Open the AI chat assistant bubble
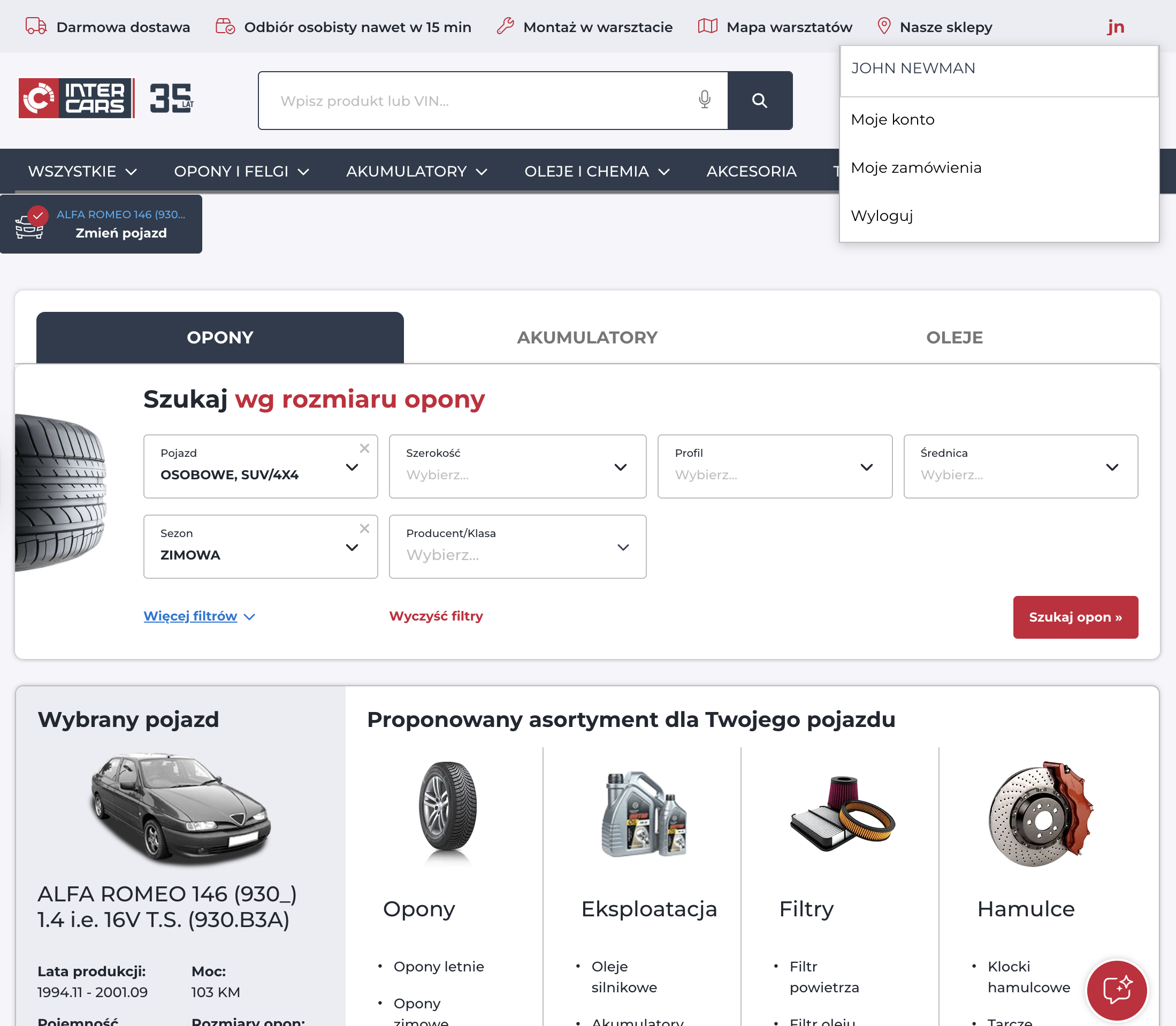The image size is (1176, 1026). tap(1116, 990)
